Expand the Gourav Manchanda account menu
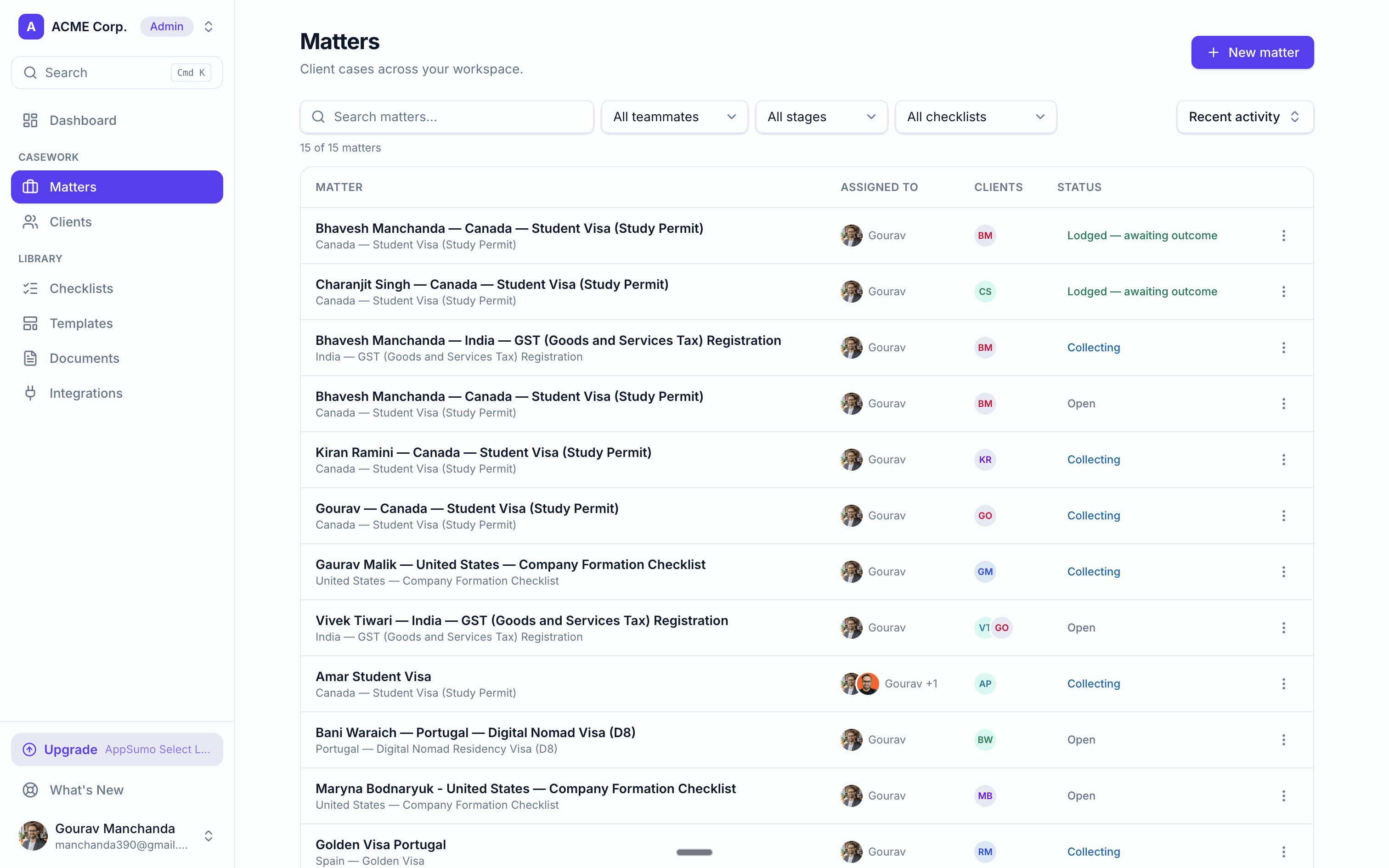Screen dimensions: 1389x868 click(x=209, y=836)
